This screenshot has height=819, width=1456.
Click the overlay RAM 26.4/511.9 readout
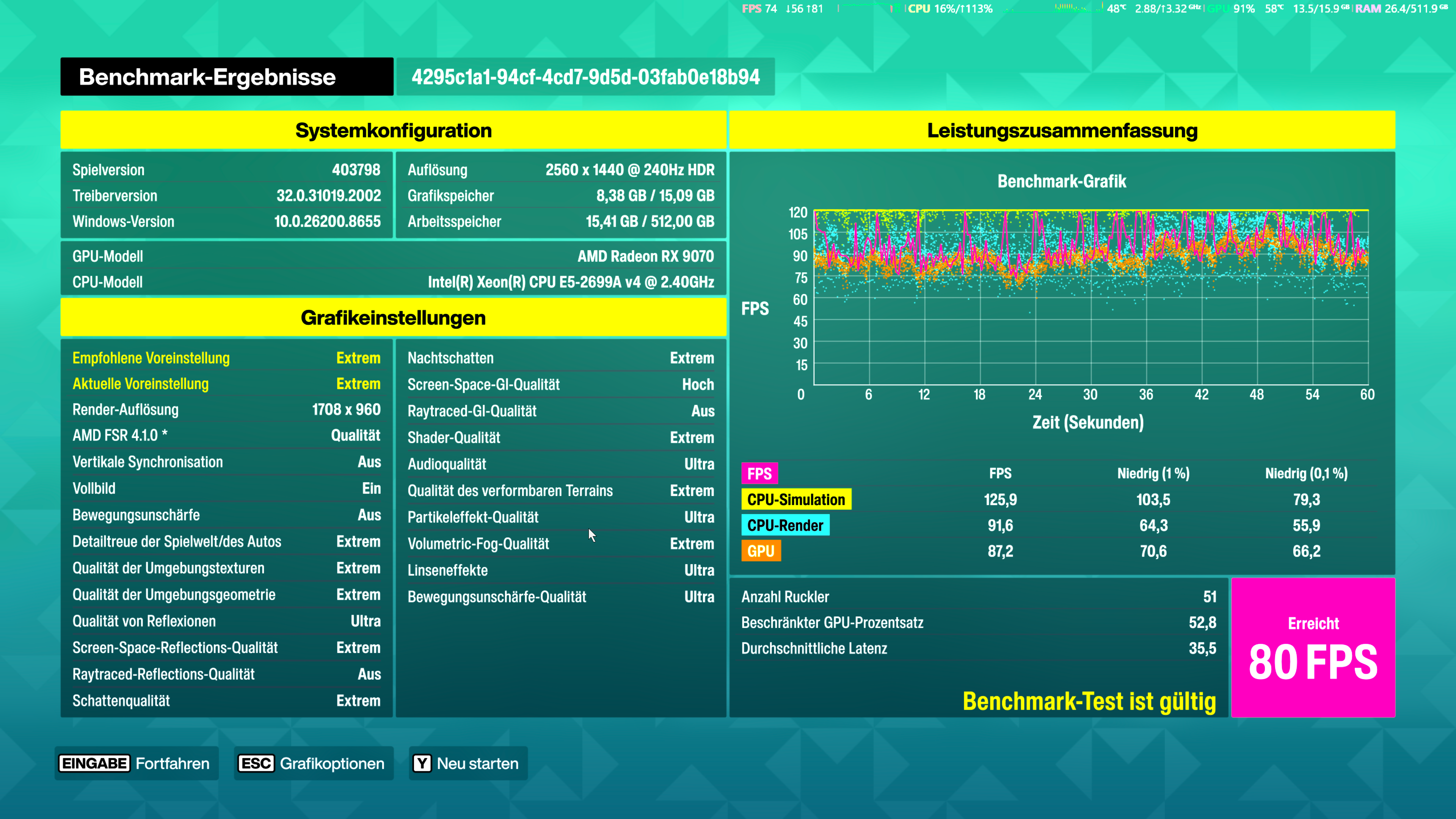pos(1401,8)
